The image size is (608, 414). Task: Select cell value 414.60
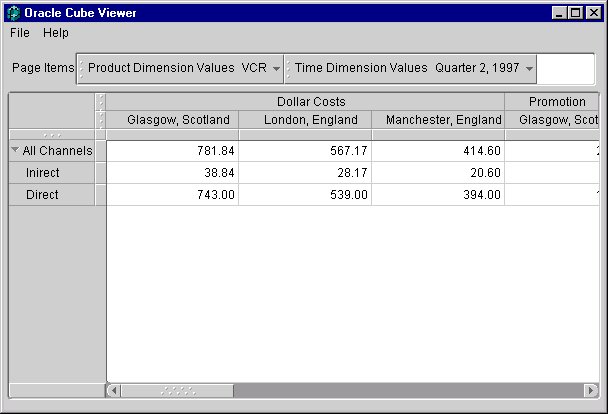pos(438,151)
